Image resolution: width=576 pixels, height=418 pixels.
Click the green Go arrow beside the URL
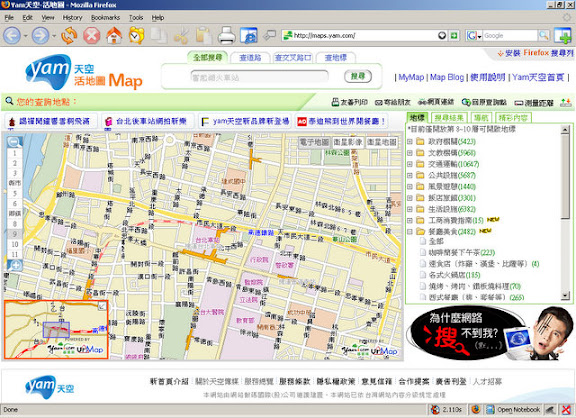(454, 36)
